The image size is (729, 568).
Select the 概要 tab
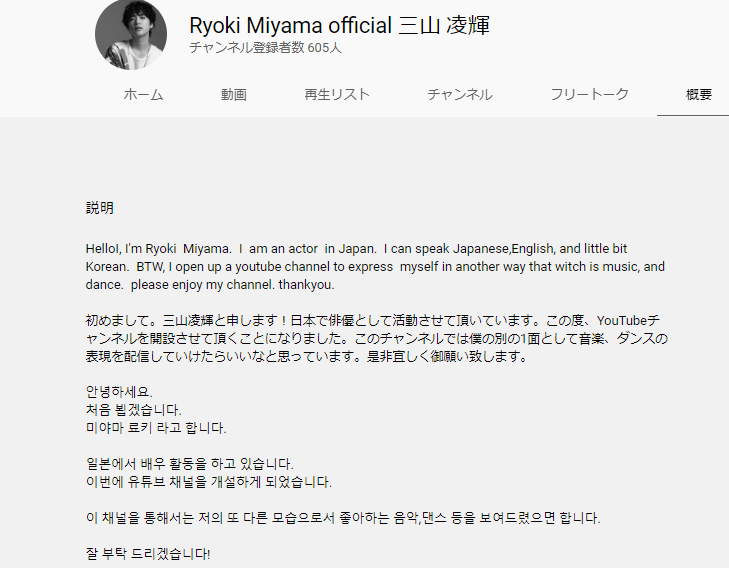tap(699, 94)
